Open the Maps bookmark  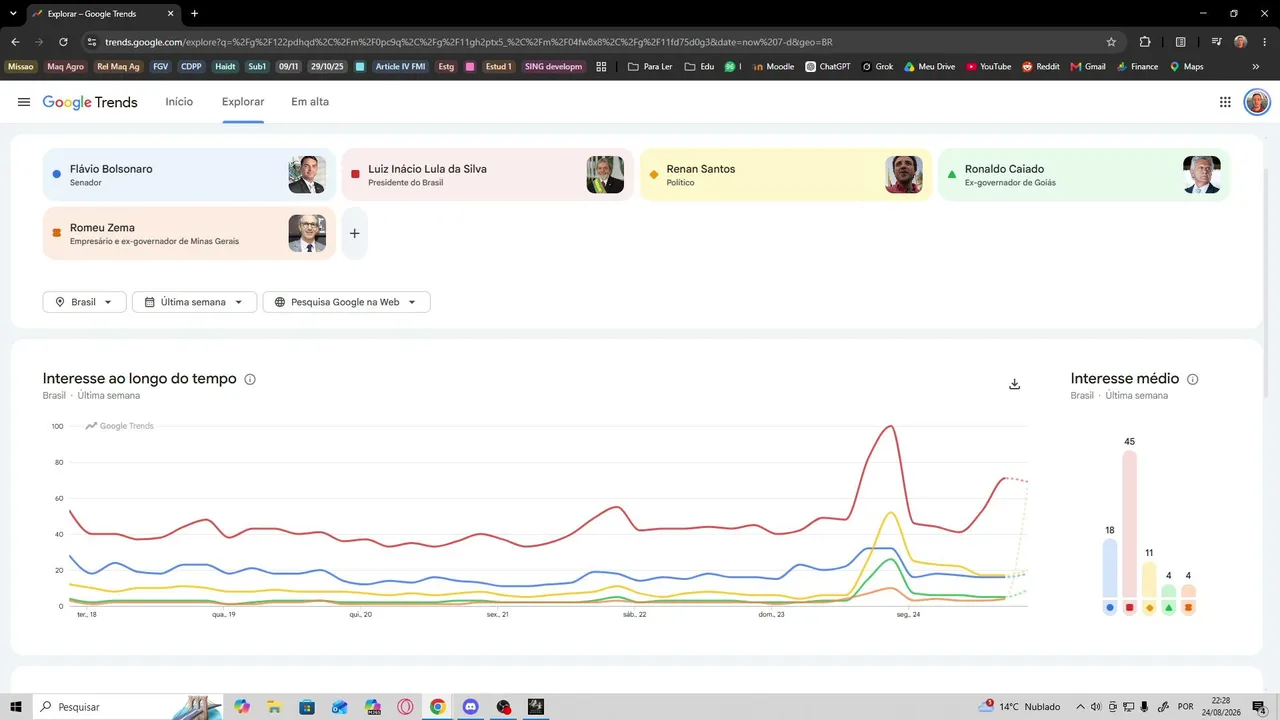pos(1186,67)
